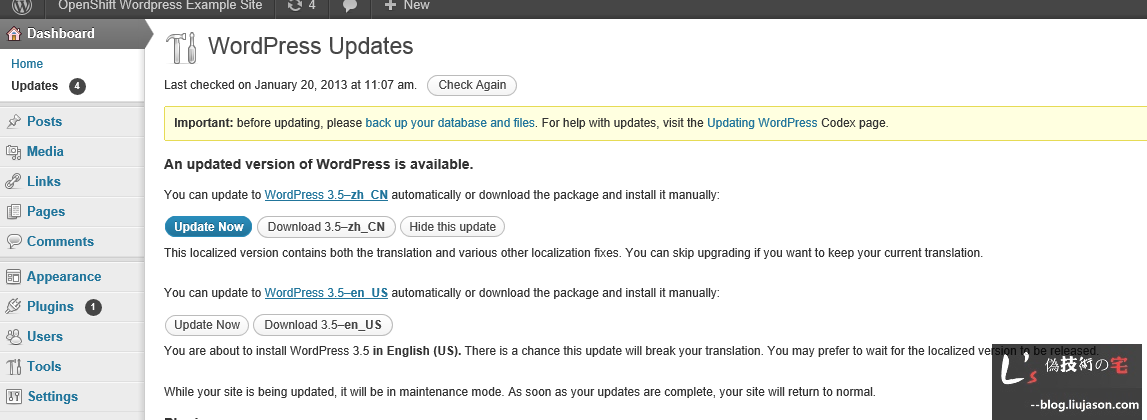The image size is (1147, 420).
Task: Click the Dashboard house icon
Action: pyautogui.click(x=13, y=34)
